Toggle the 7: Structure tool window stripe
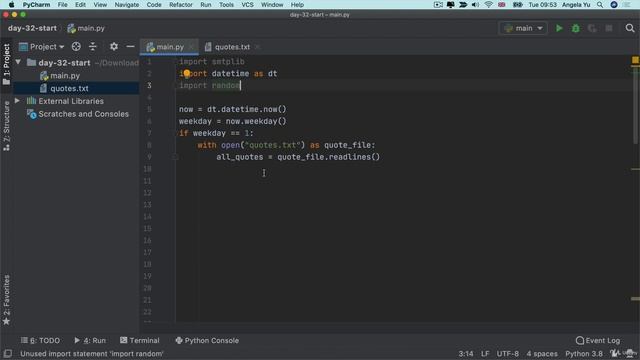This screenshot has height=360, width=640. (6, 126)
